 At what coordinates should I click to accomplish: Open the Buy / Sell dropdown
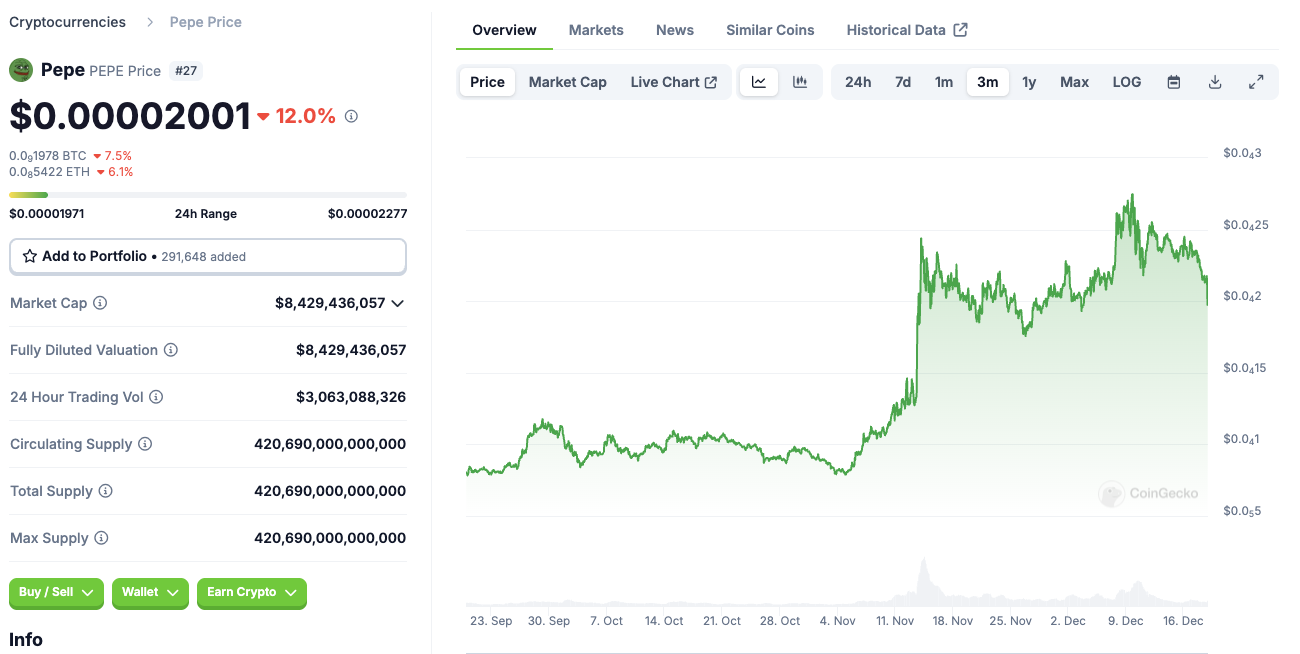coord(56,593)
